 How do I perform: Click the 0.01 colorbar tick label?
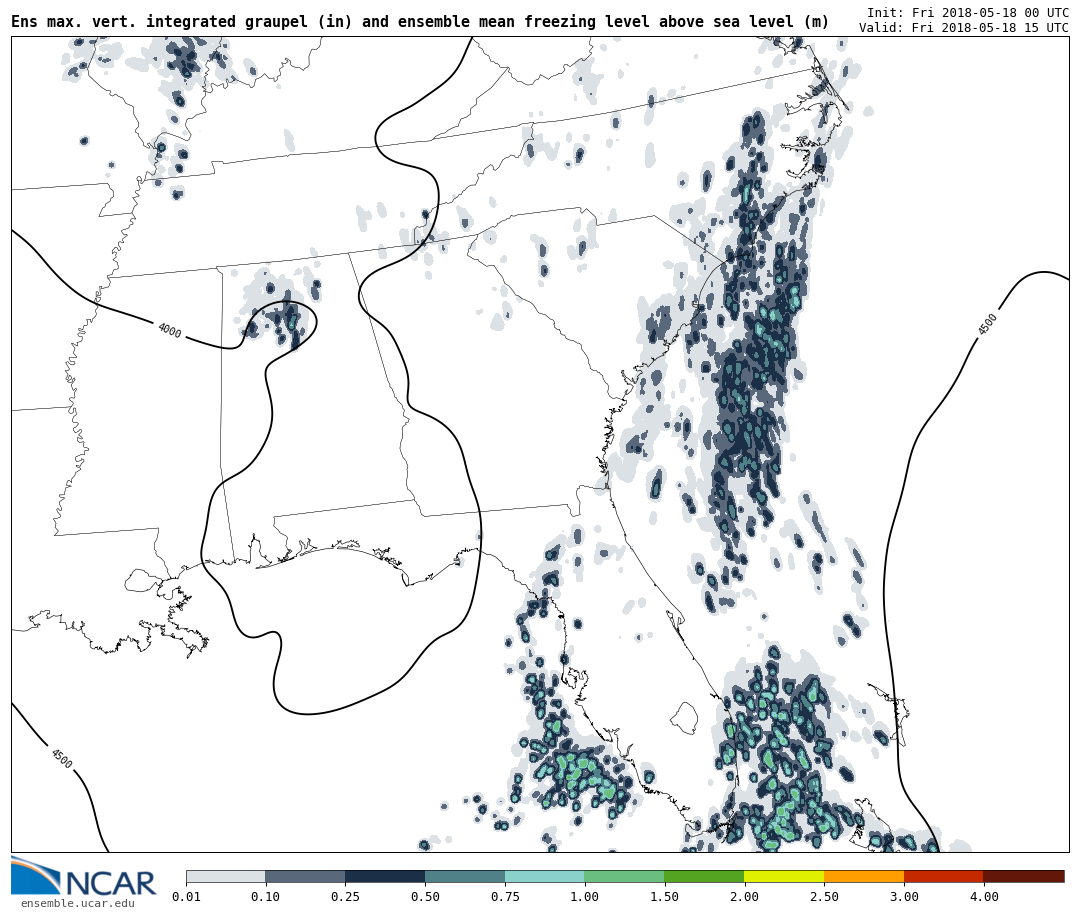pyautogui.click(x=186, y=897)
